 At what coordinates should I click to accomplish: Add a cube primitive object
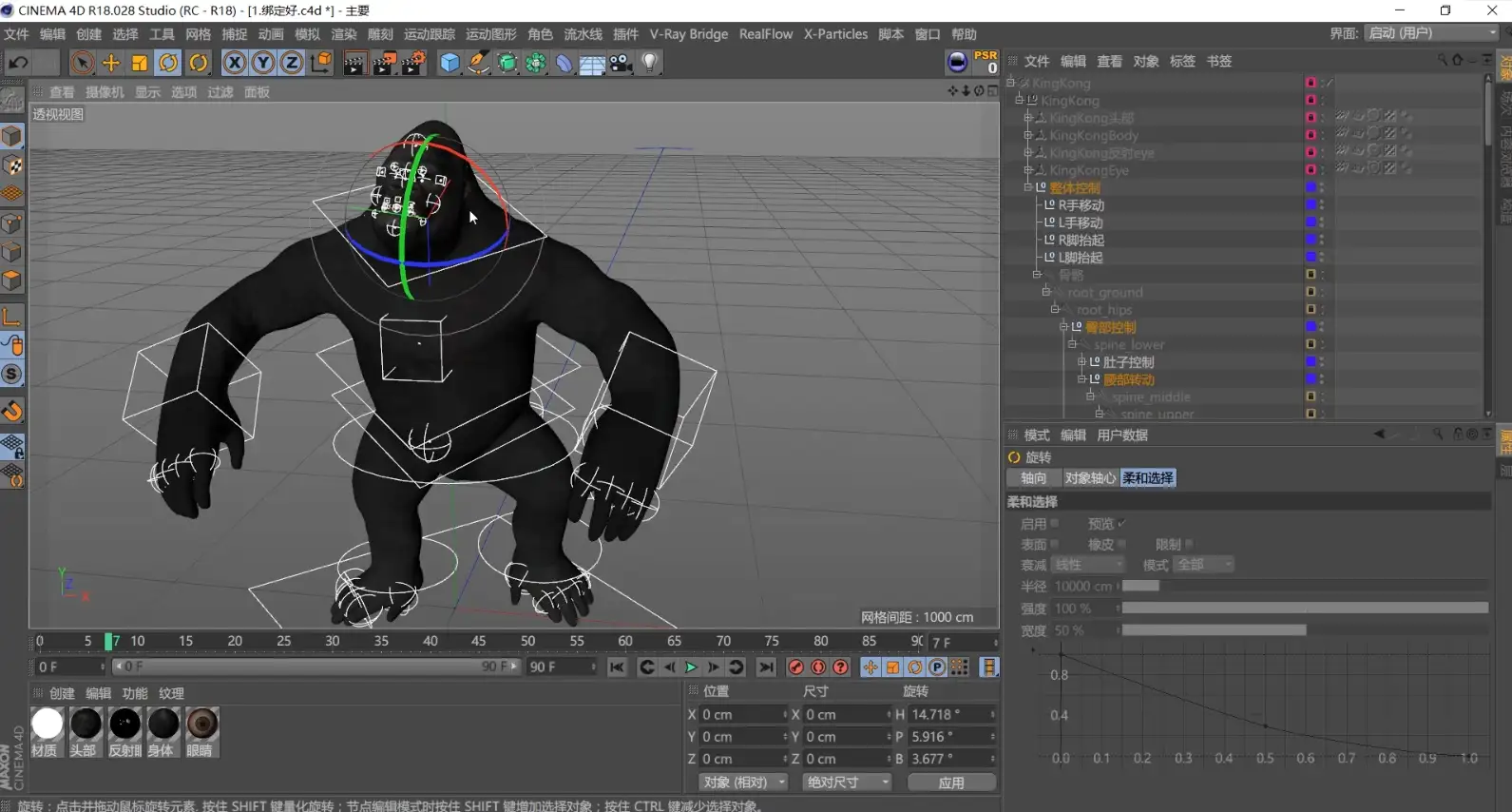pyautogui.click(x=450, y=63)
